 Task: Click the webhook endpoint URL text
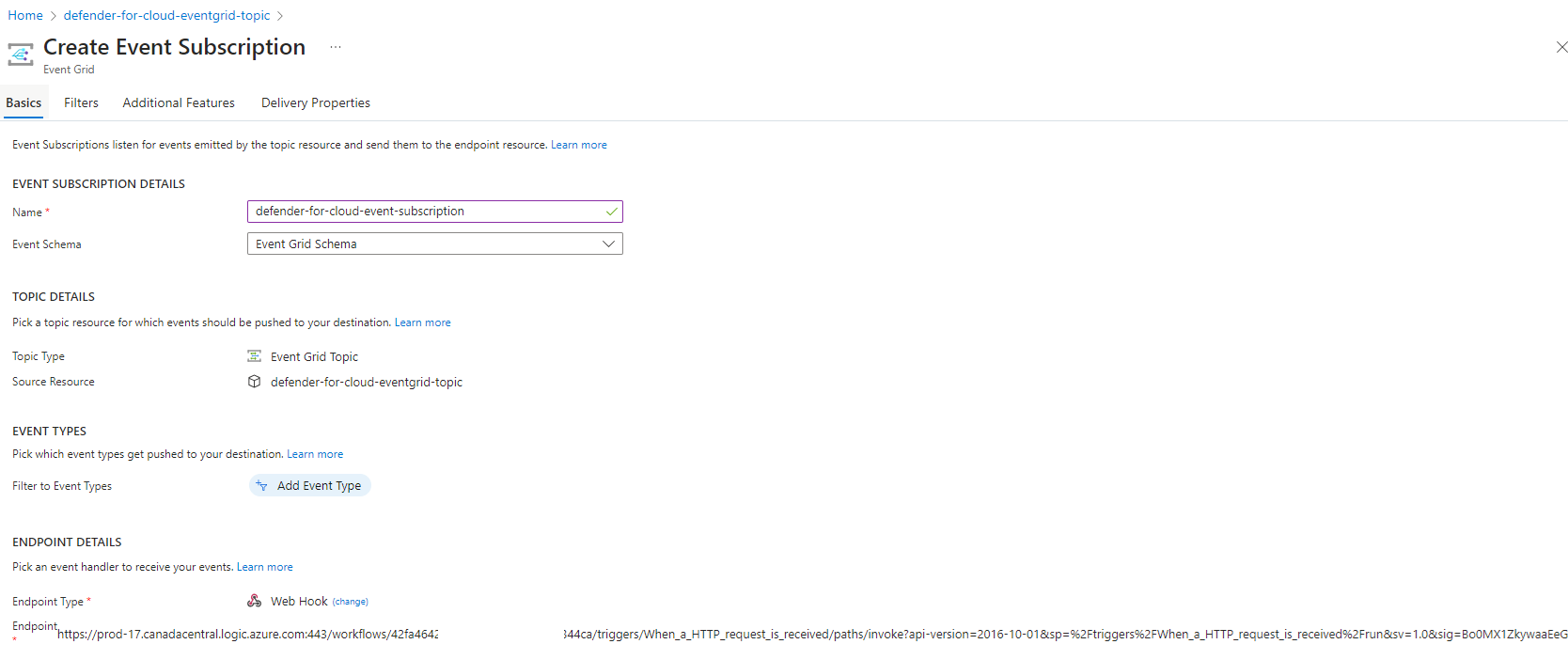pyautogui.click(x=812, y=635)
